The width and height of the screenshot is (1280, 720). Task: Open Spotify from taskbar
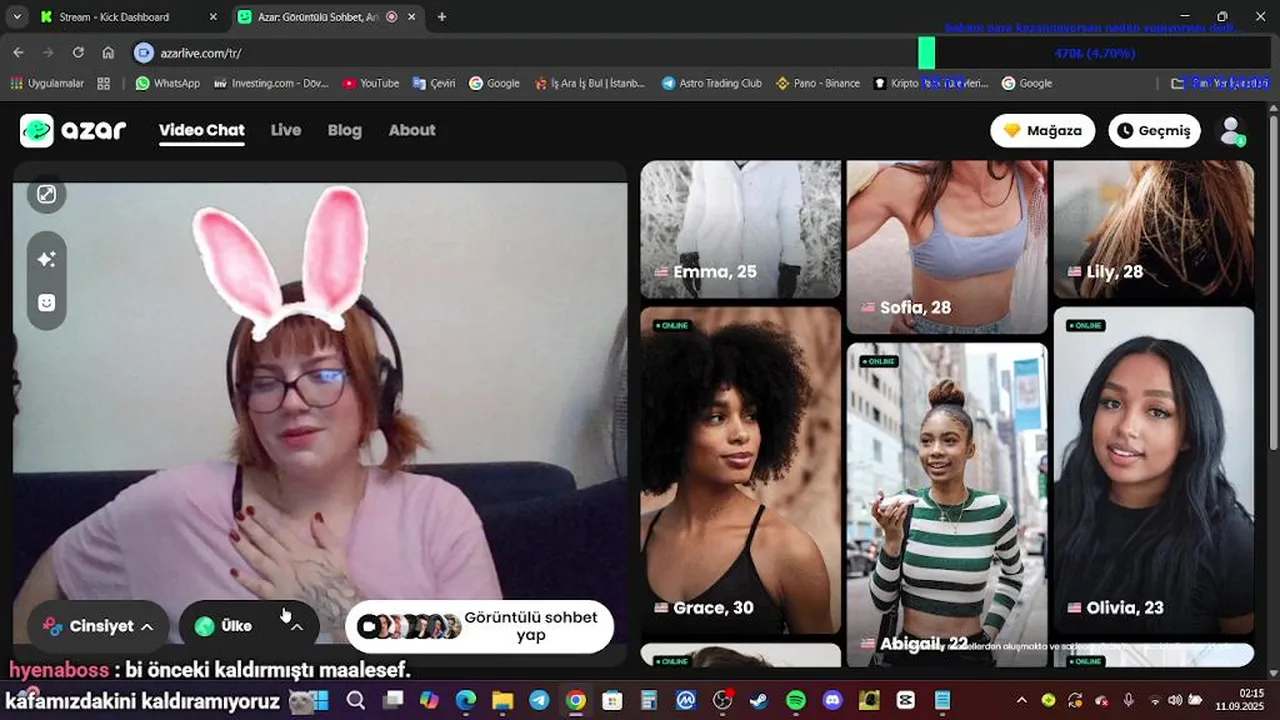[x=796, y=700]
